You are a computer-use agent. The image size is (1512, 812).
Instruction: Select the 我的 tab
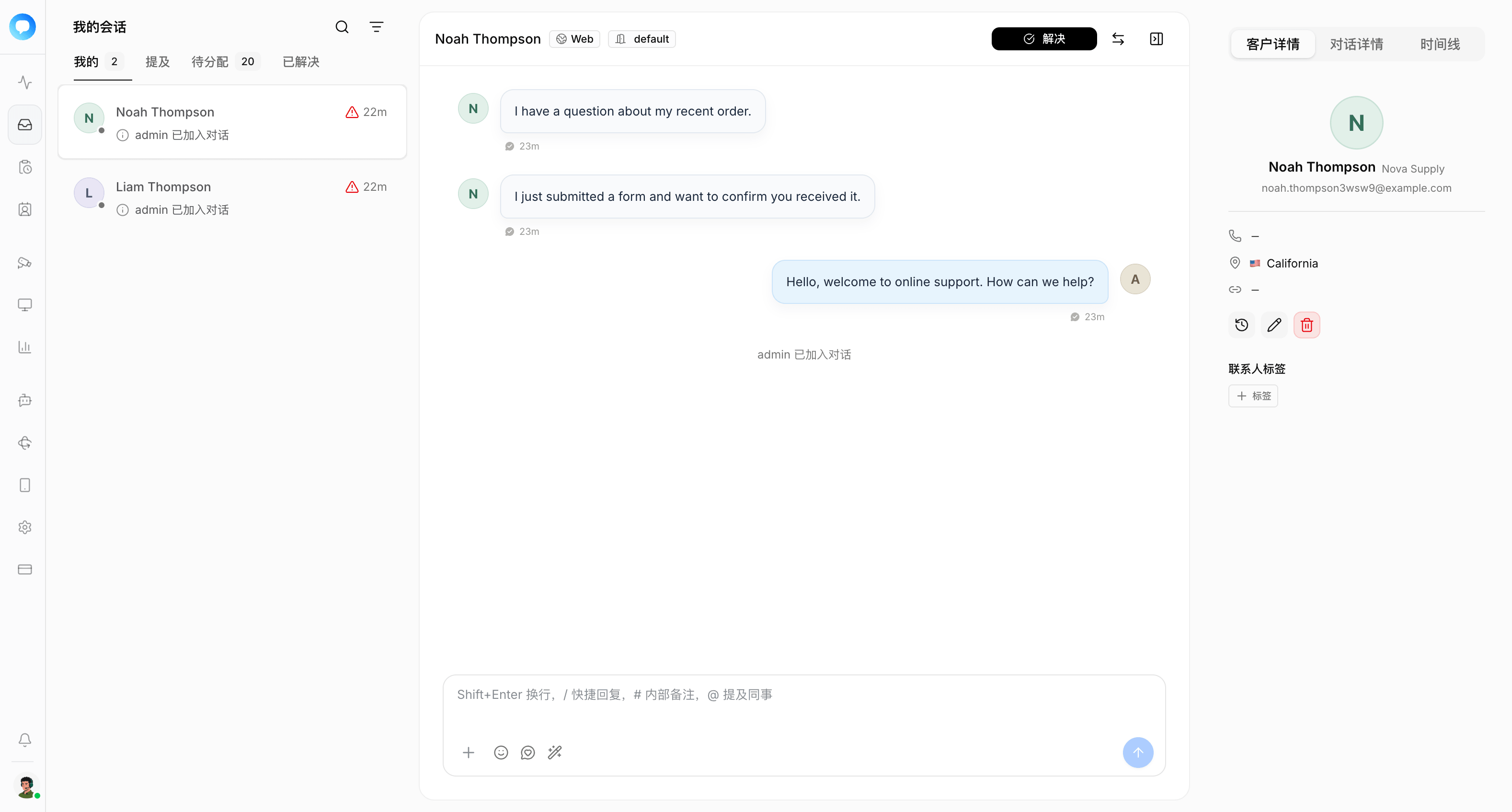[99, 62]
